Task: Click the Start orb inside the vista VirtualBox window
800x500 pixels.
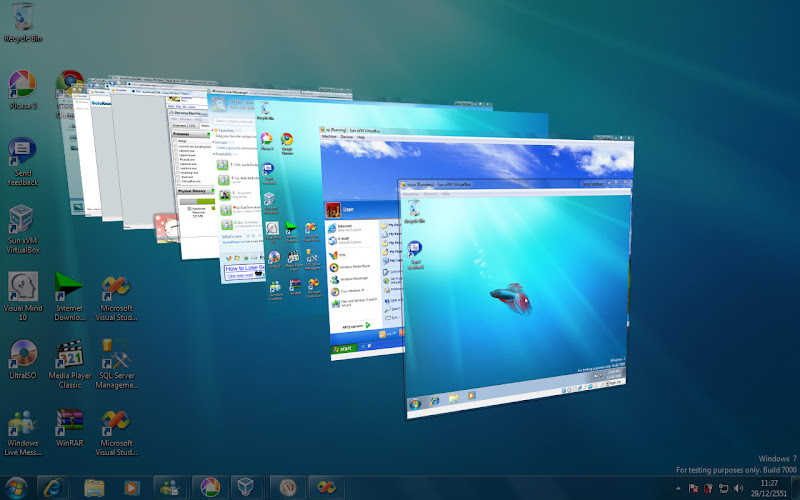Action: pos(415,404)
